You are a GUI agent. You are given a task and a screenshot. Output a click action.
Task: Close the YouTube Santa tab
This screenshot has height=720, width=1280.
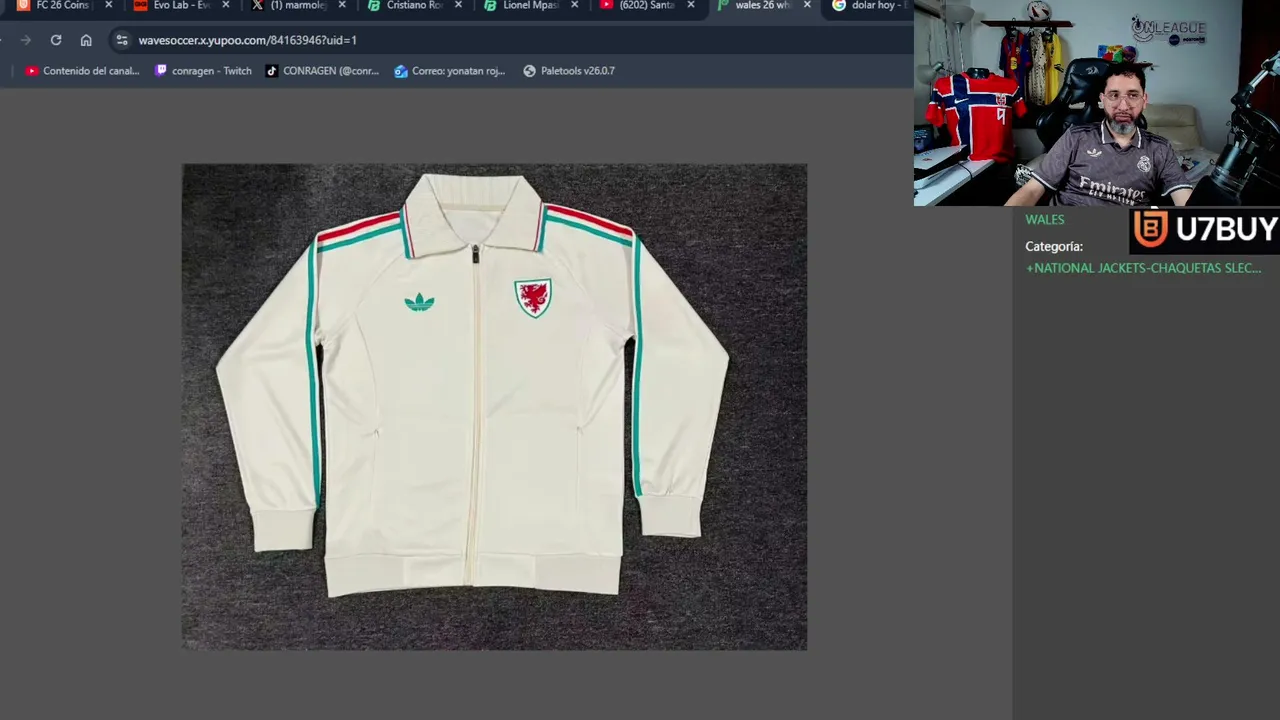click(691, 5)
